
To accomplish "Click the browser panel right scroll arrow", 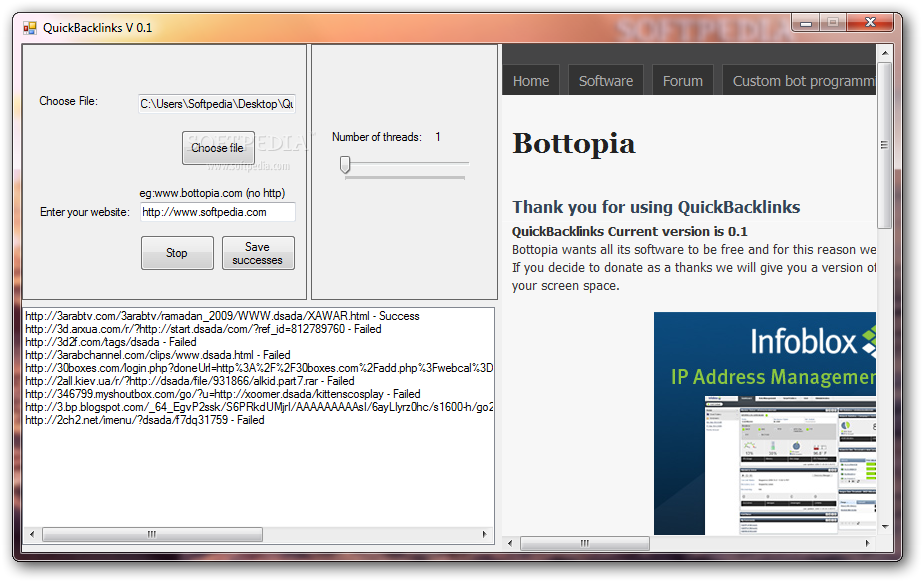I will [x=867, y=543].
